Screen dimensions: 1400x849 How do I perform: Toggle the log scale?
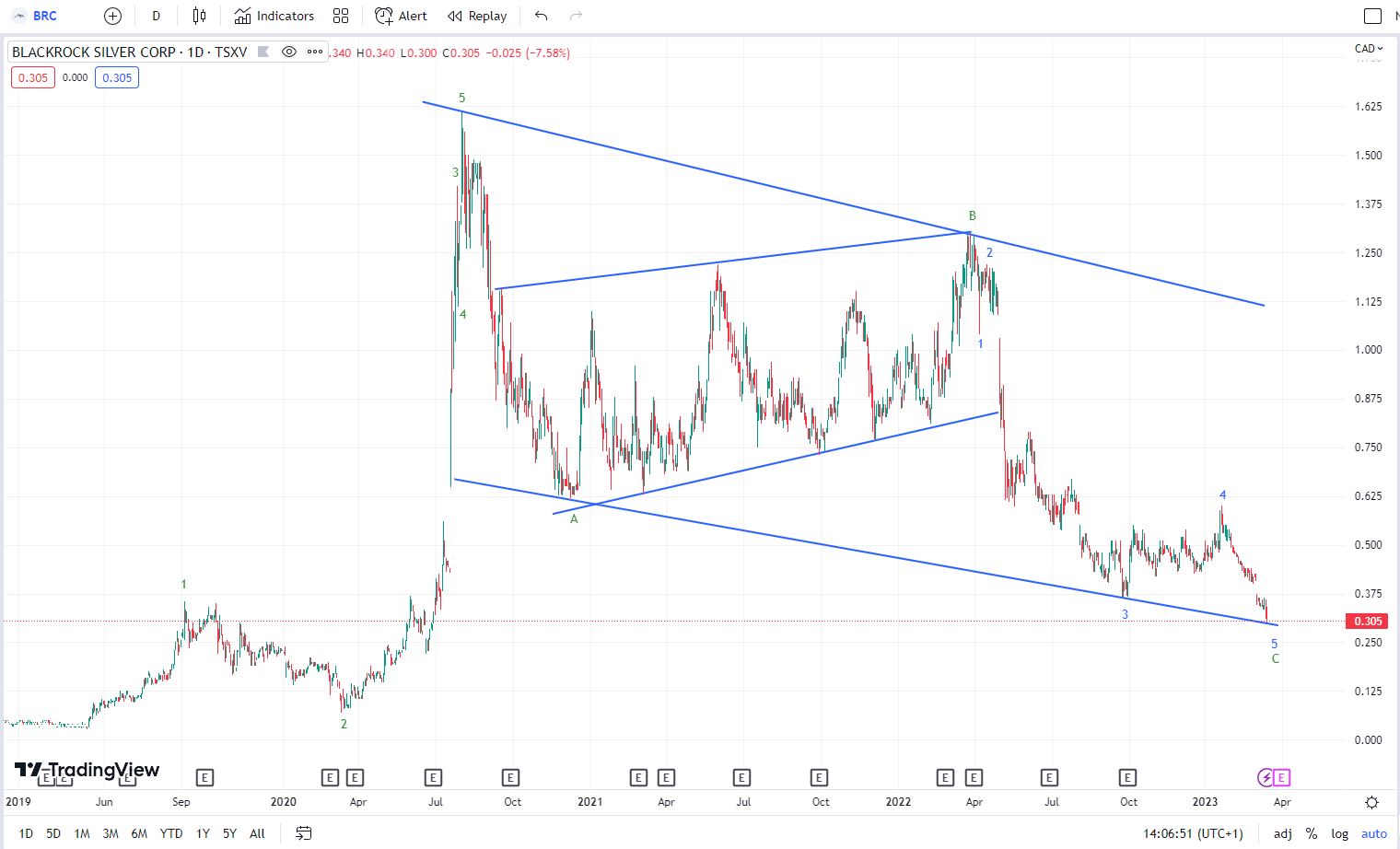pos(1339,833)
